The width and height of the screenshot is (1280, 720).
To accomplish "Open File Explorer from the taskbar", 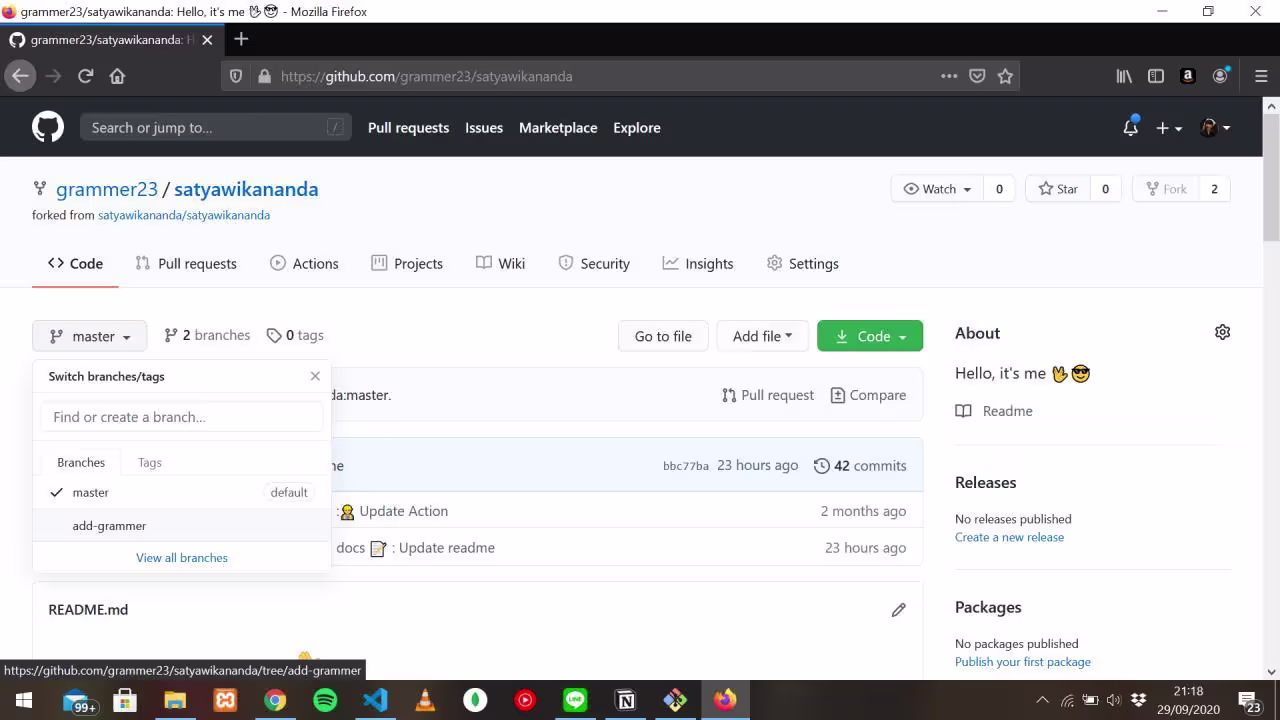I will [x=175, y=700].
